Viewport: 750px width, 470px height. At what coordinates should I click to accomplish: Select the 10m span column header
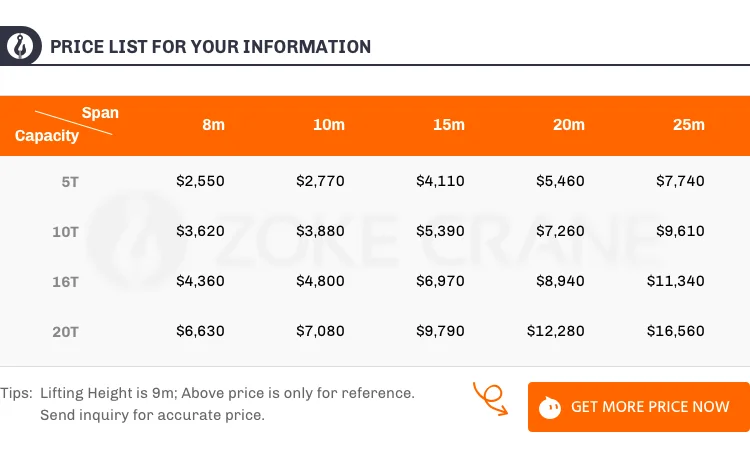click(329, 125)
